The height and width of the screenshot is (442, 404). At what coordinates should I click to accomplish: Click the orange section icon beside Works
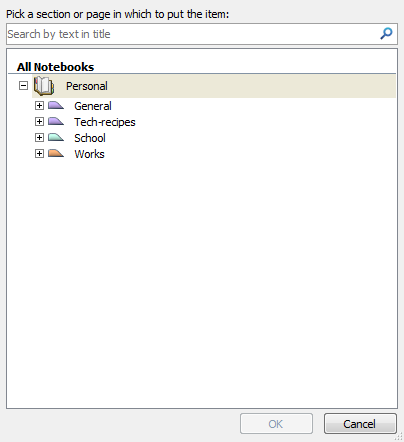tap(56, 153)
